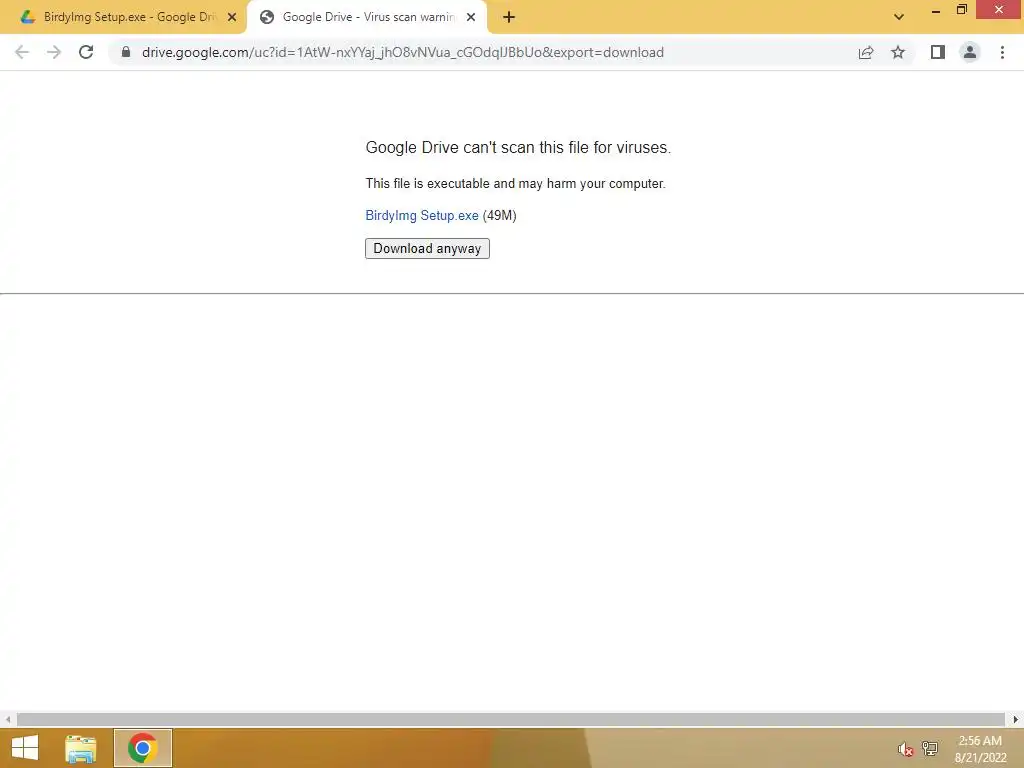Reload the current page
This screenshot has height=768, width=1024.
coord(86,52)
